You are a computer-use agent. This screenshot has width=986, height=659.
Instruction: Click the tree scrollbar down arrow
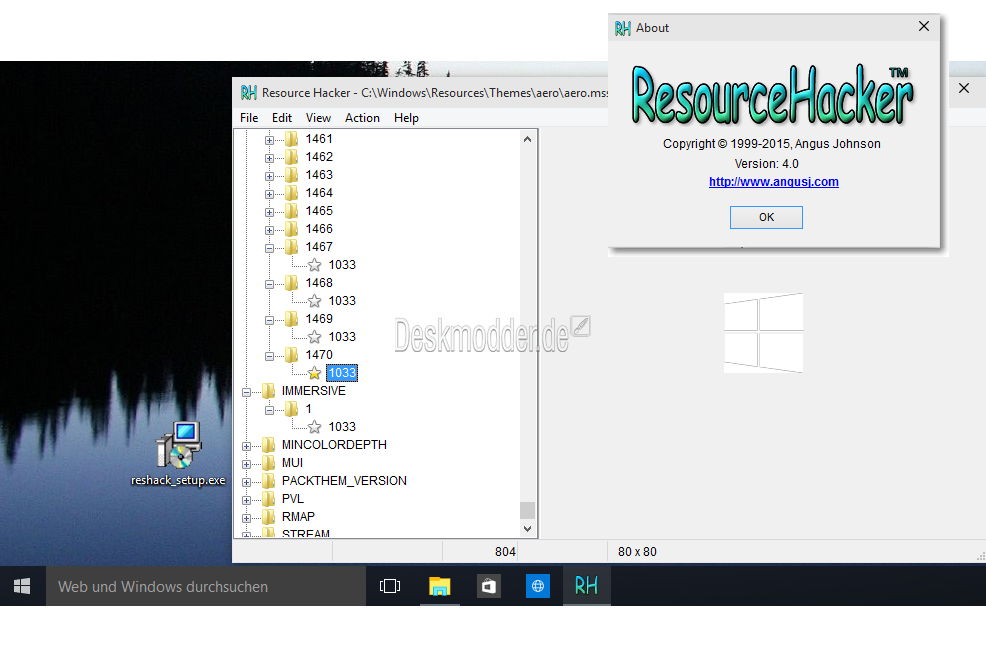[x=528, y=529]
